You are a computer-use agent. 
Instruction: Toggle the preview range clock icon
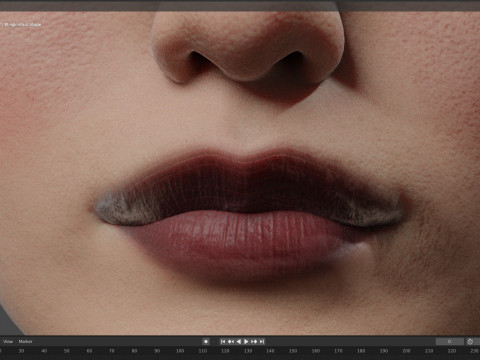(x=470, y=341)
